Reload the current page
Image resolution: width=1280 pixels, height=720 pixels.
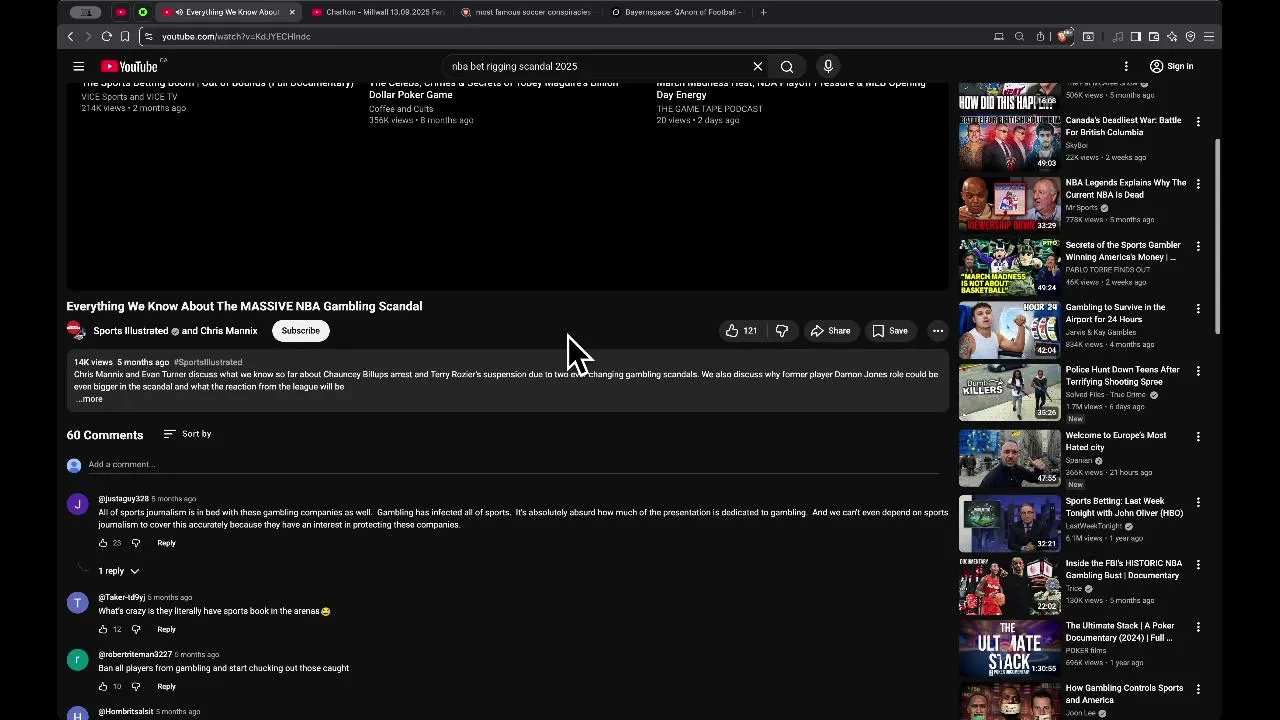tap(106, 36)
